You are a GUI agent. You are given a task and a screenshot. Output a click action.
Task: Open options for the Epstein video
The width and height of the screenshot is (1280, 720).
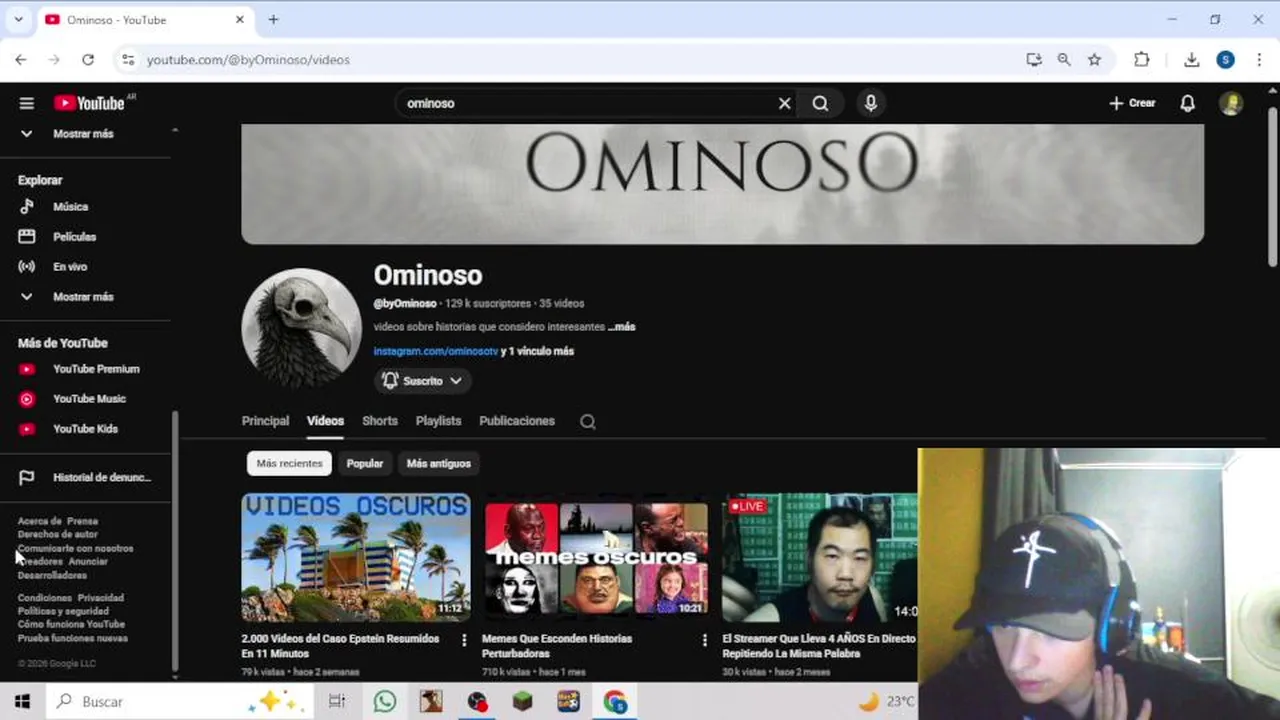tap(464, 640)
